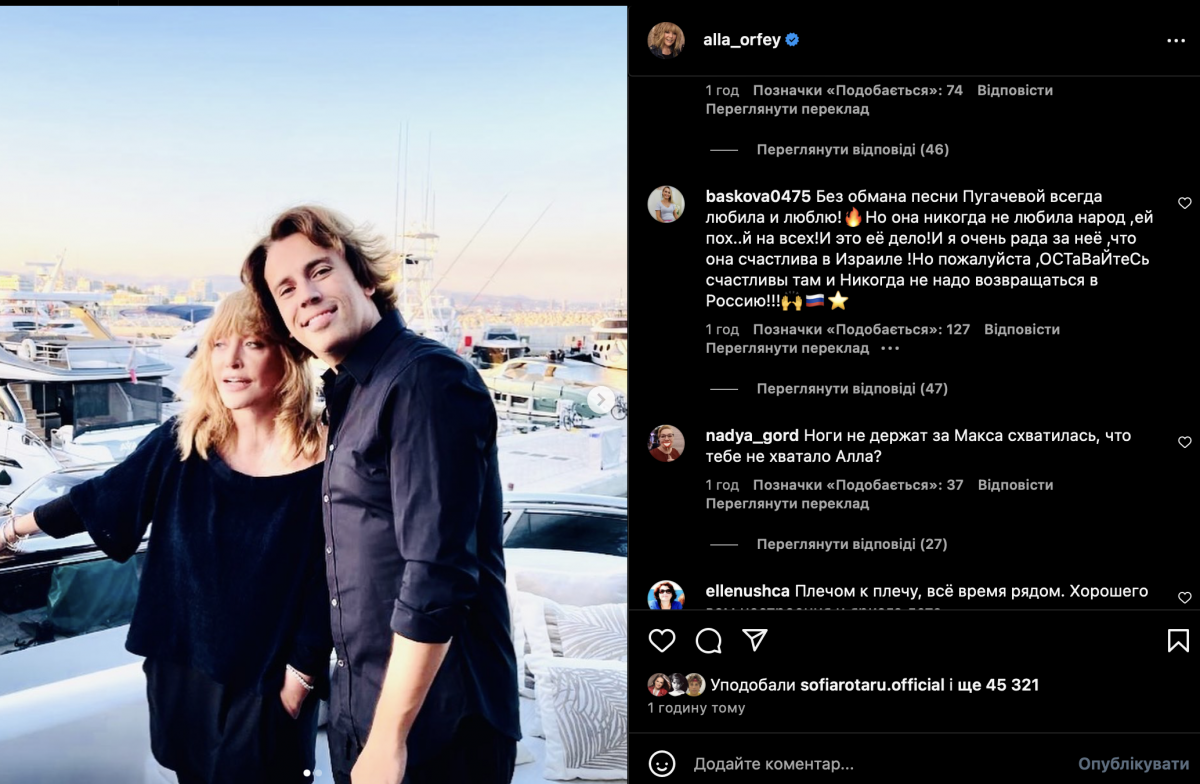Like nadya_gord's comment
Screen dimensions: 1200x784
(1185, 442)
